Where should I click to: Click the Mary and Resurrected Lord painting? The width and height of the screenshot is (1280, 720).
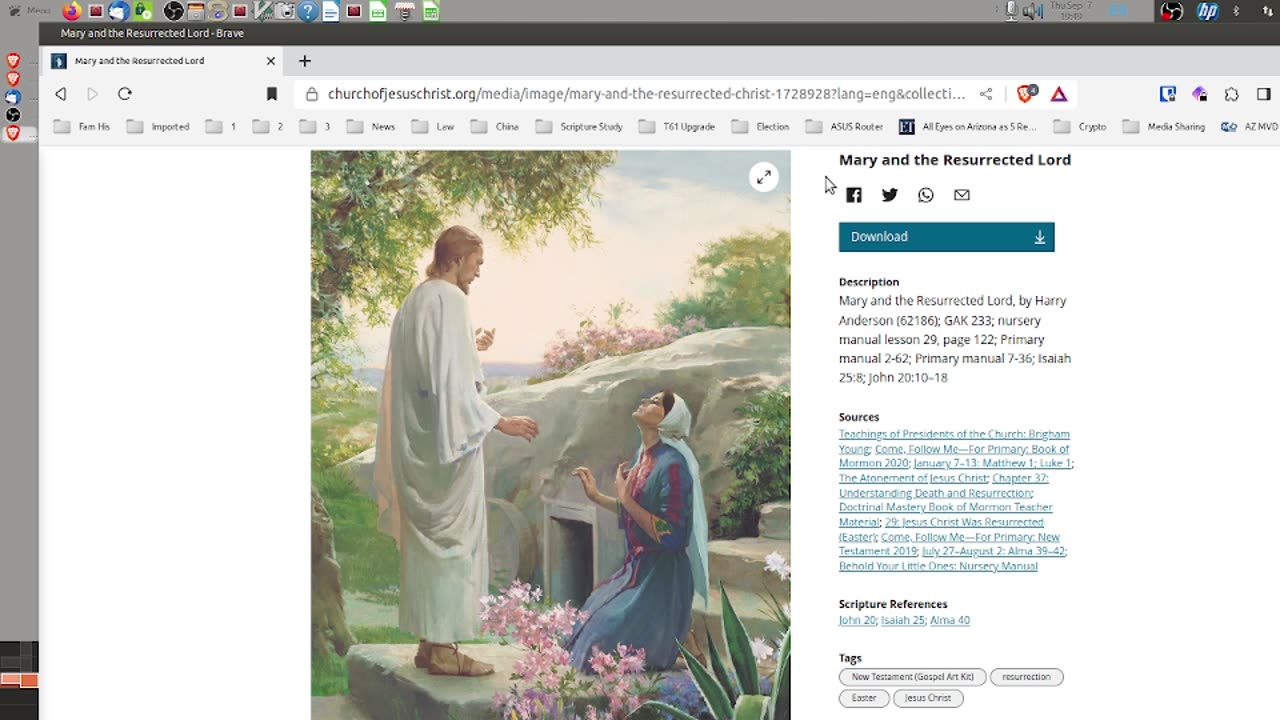coord(550,435)
